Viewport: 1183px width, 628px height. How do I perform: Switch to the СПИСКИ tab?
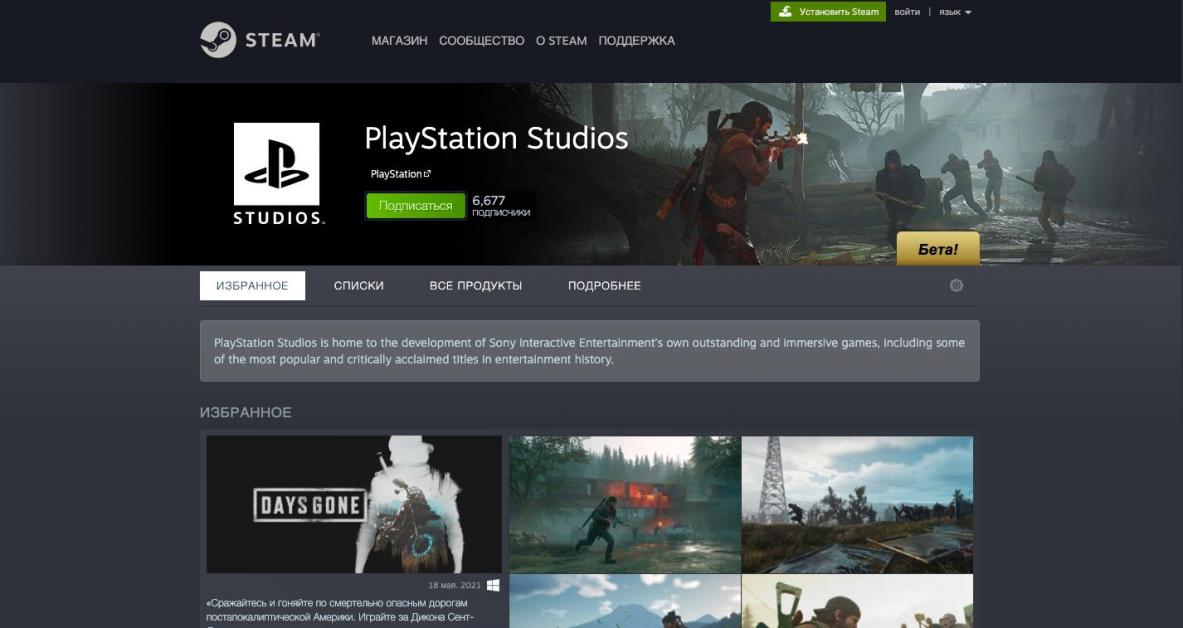coord(358,285)
